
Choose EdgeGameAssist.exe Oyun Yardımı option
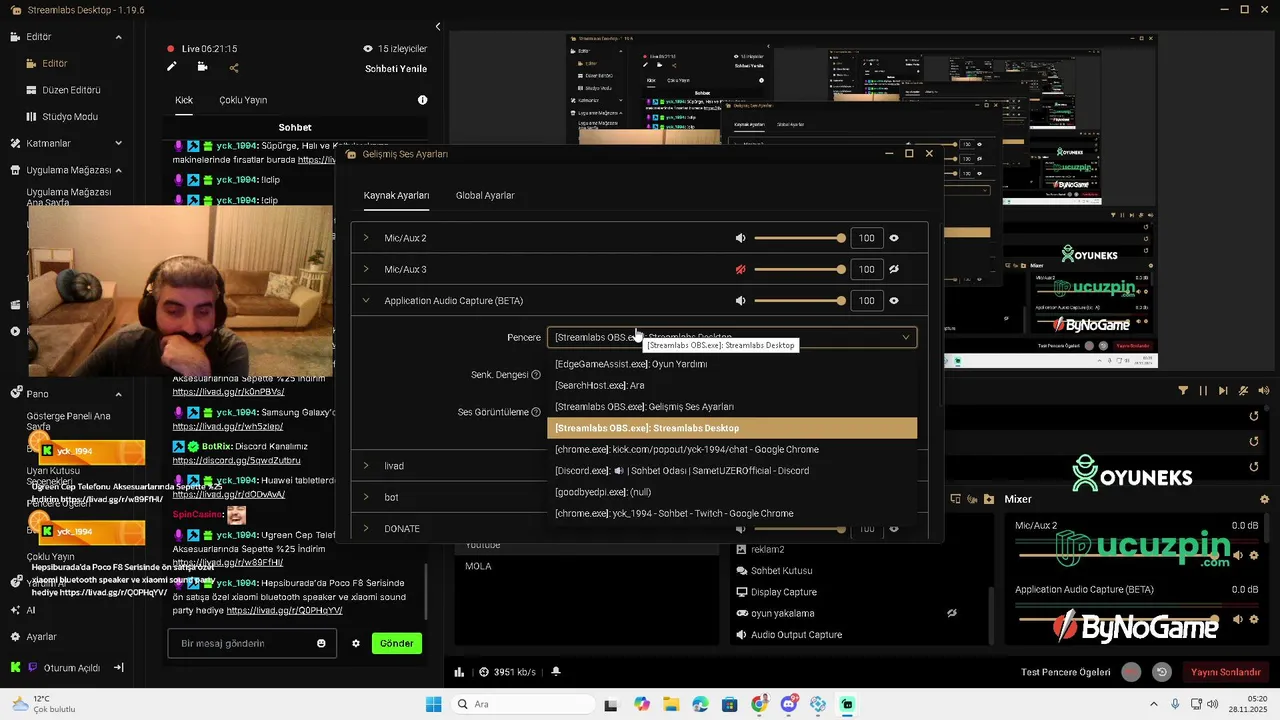pos(732,364)
